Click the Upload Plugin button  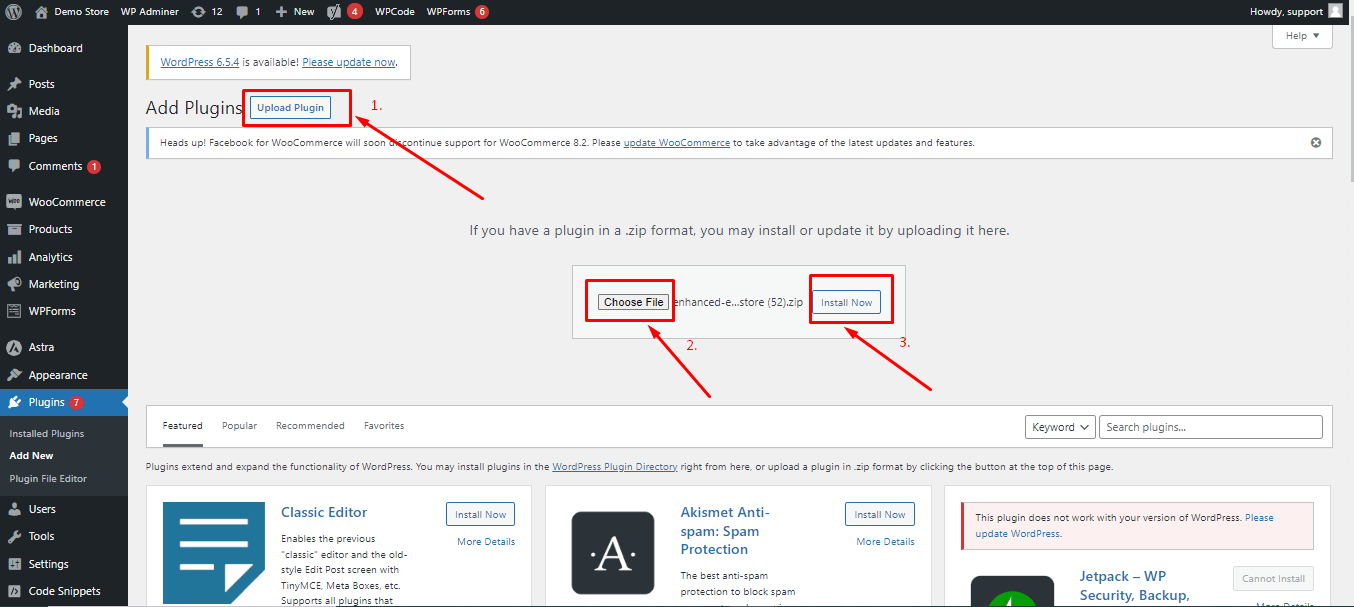(x=291, y=108)
